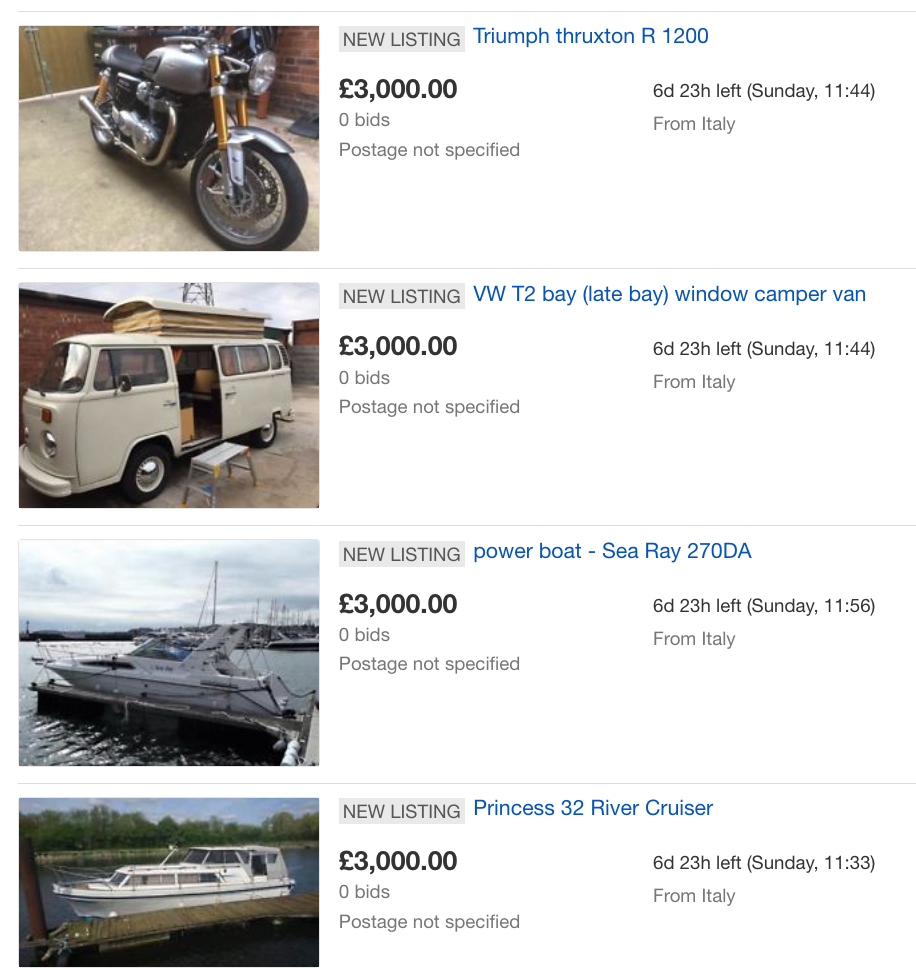Click the £3,000.00 price of Princess 32 cruiser

pos(398,862)
